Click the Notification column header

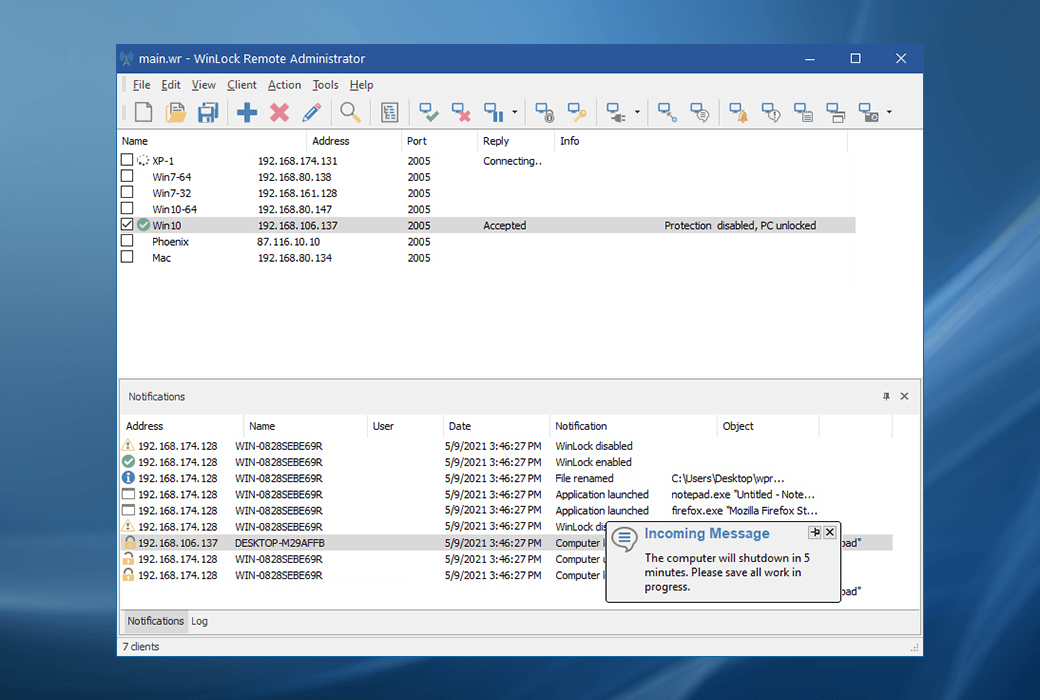(x=633, y=426)
